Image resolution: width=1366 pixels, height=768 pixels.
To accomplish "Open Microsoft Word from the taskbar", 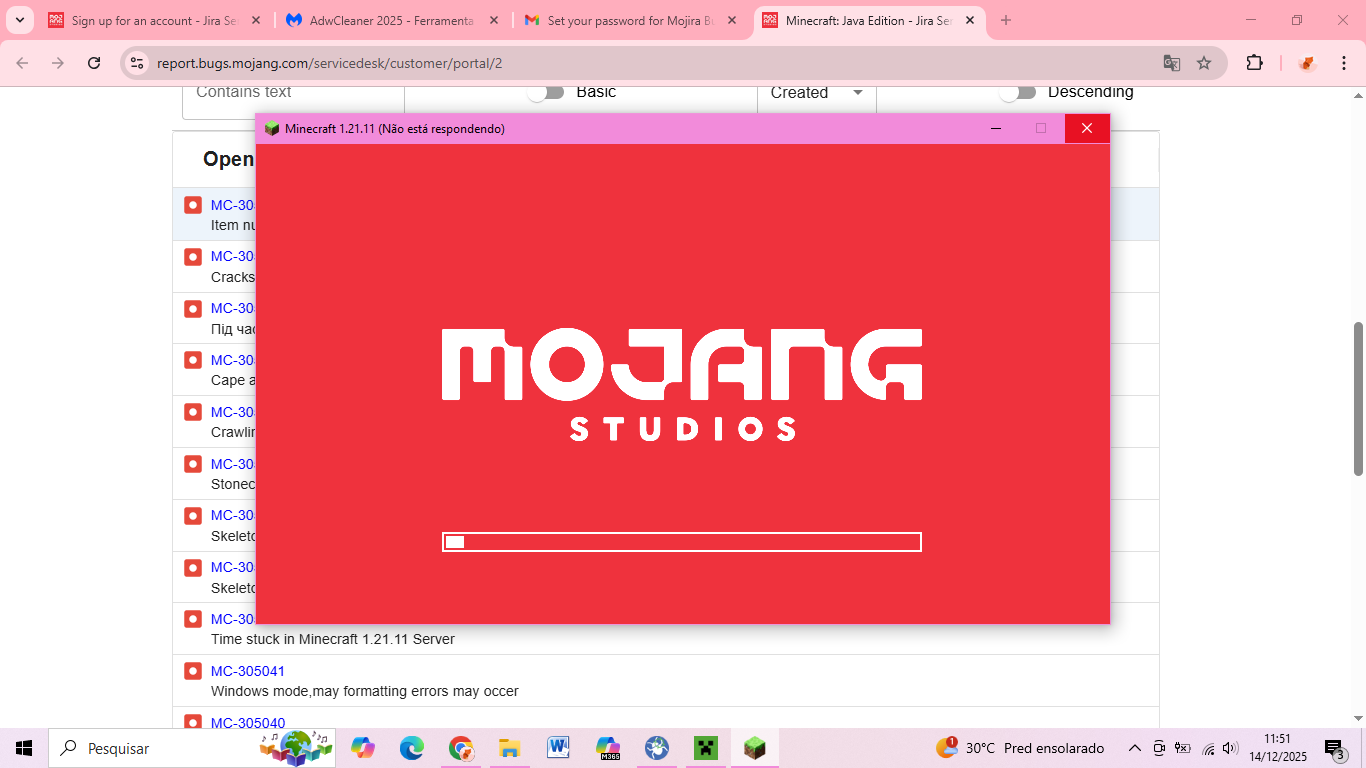I will [558, 748].
